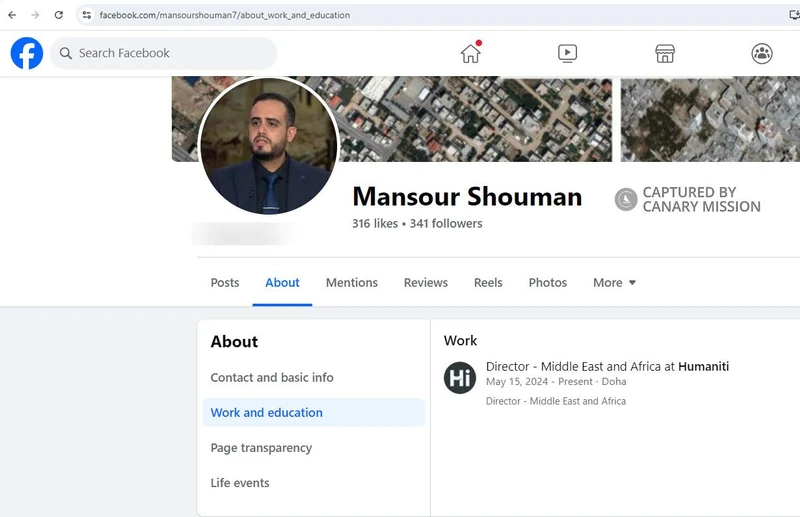Image resolution: width=800 pixels, height=517 pixels.
Task: Click the Humaniti company logo icon
Action: tap(460, 378)
